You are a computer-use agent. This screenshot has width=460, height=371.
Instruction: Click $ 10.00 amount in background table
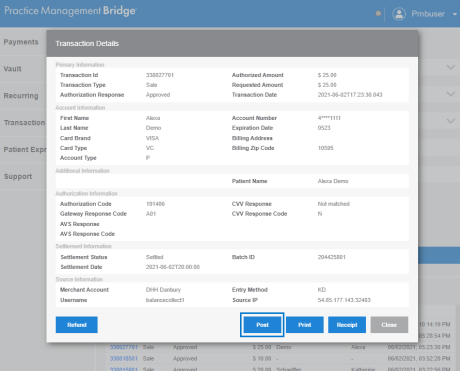(262, 359)
